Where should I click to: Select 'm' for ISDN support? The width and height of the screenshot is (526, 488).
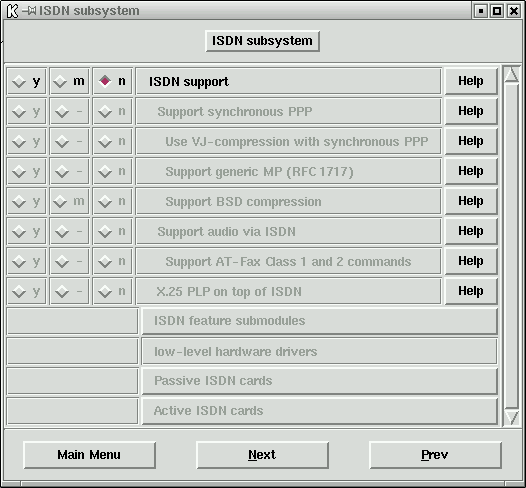pos(69,81)
